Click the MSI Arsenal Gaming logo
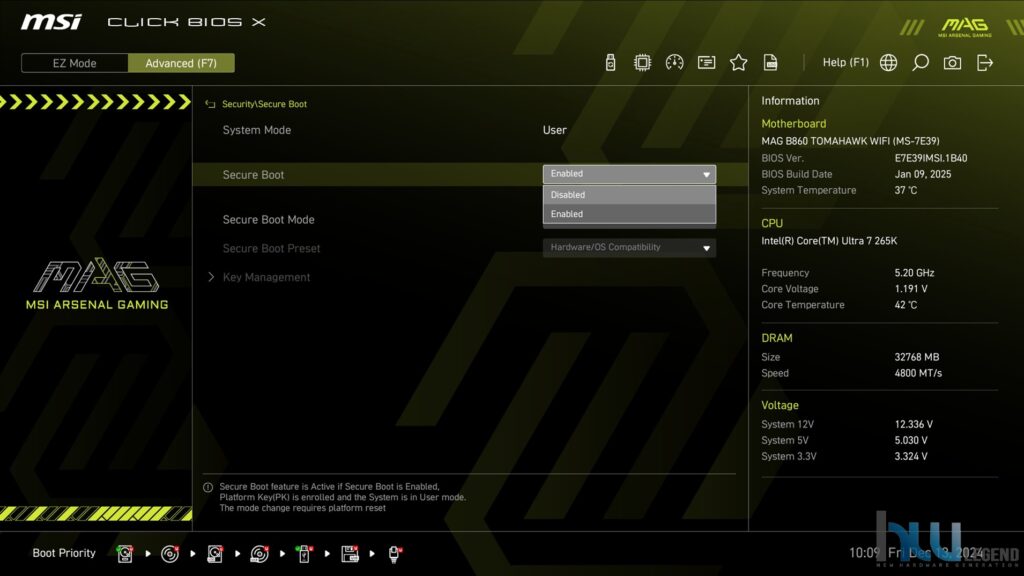Screen dimensions: 1024x576 97,284
